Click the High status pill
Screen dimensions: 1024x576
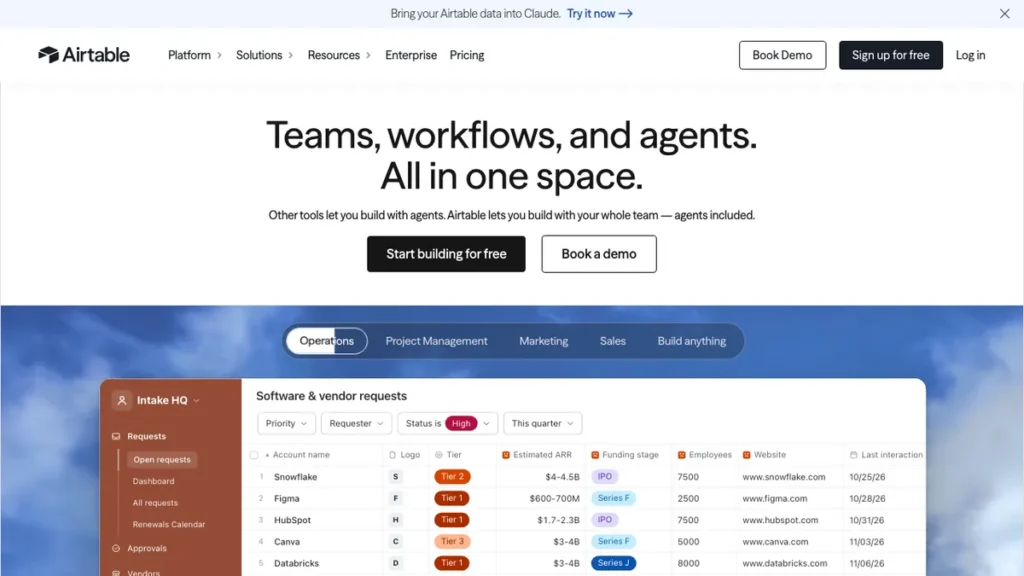coord(461,424)
